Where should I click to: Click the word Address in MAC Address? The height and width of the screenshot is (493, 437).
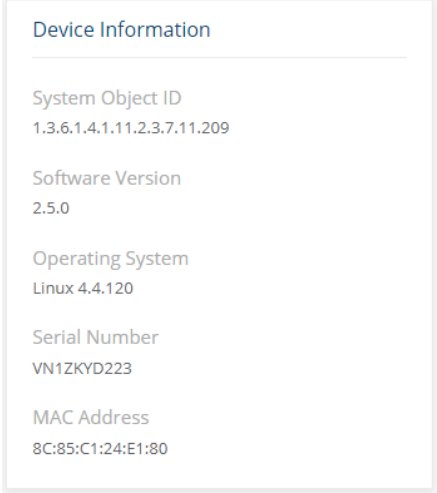pyautogui.click(x=114, y=417)
